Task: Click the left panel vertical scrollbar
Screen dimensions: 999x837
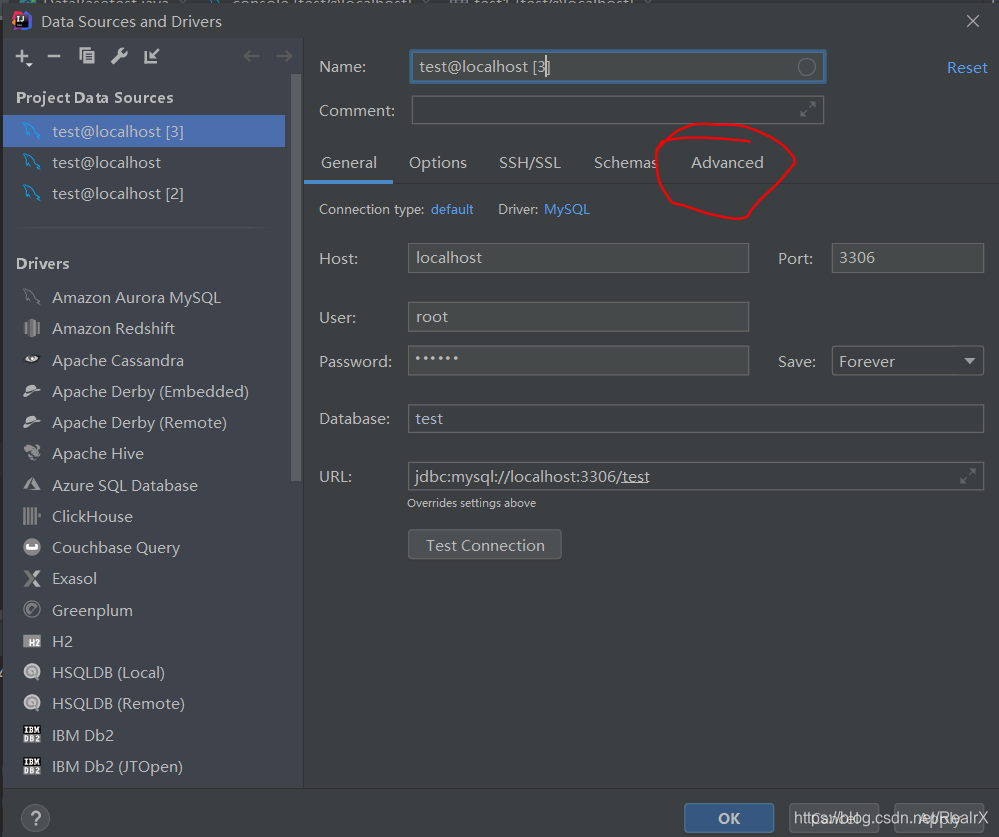Action: (295, 278)
